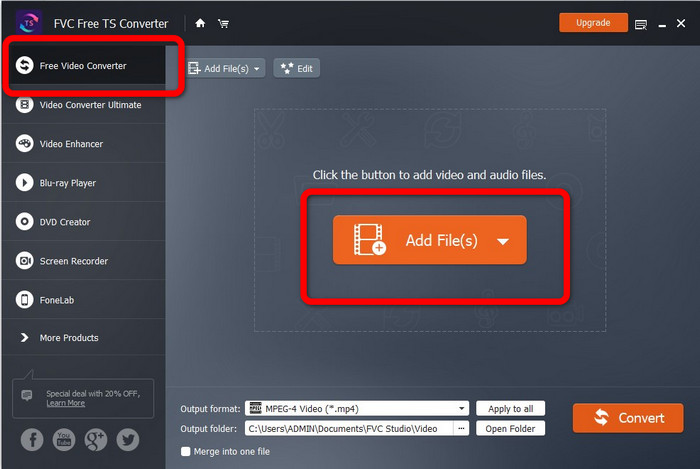Open the Output format dropdown

click(x=357, y=408)
